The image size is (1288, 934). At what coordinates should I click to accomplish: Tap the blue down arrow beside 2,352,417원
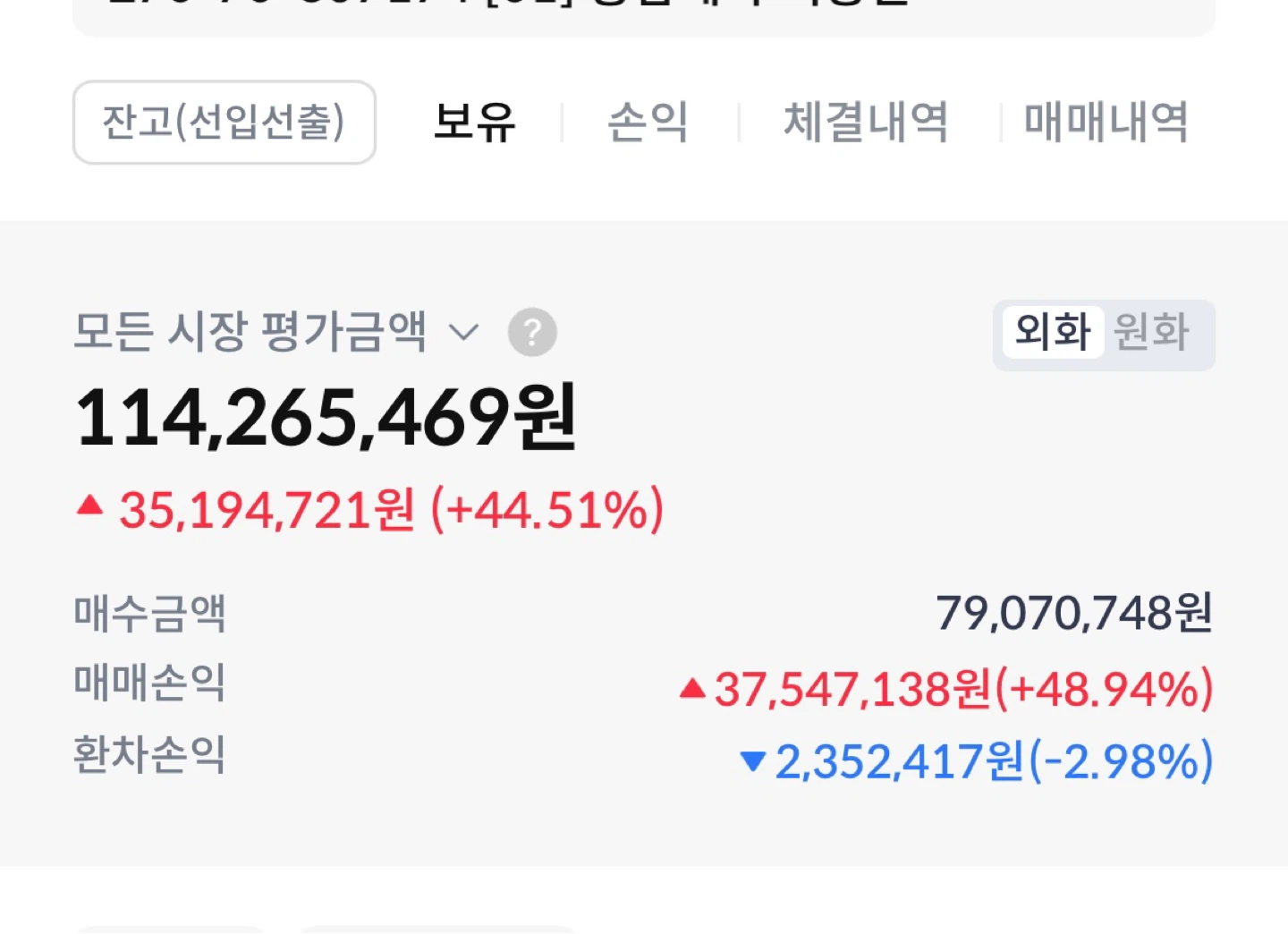point(753,761)
